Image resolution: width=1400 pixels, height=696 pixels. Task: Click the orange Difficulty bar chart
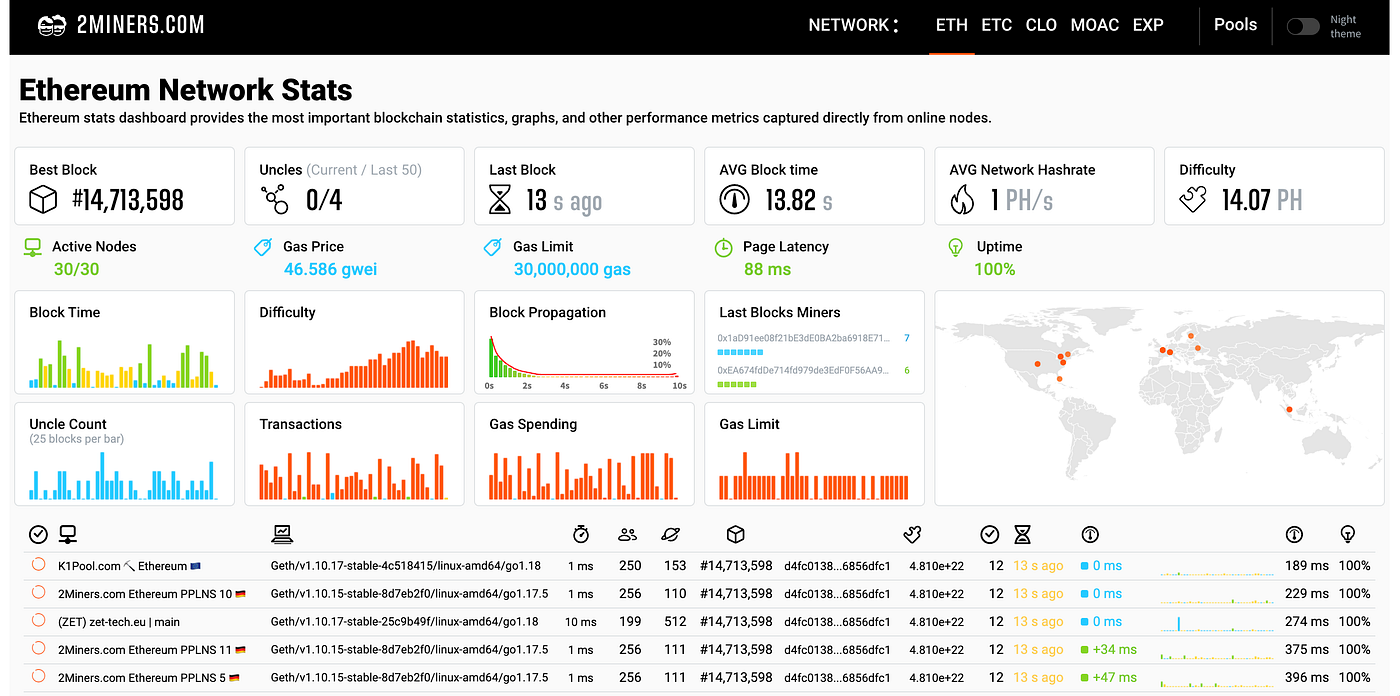click(x=354, y=364)
